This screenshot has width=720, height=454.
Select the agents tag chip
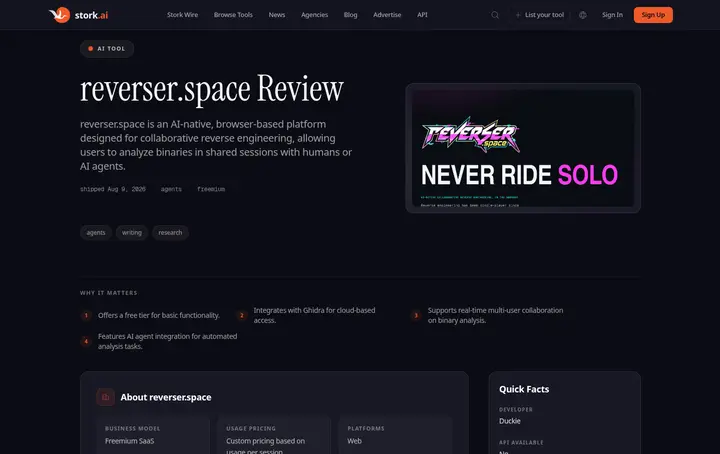[x=96, y=233]
